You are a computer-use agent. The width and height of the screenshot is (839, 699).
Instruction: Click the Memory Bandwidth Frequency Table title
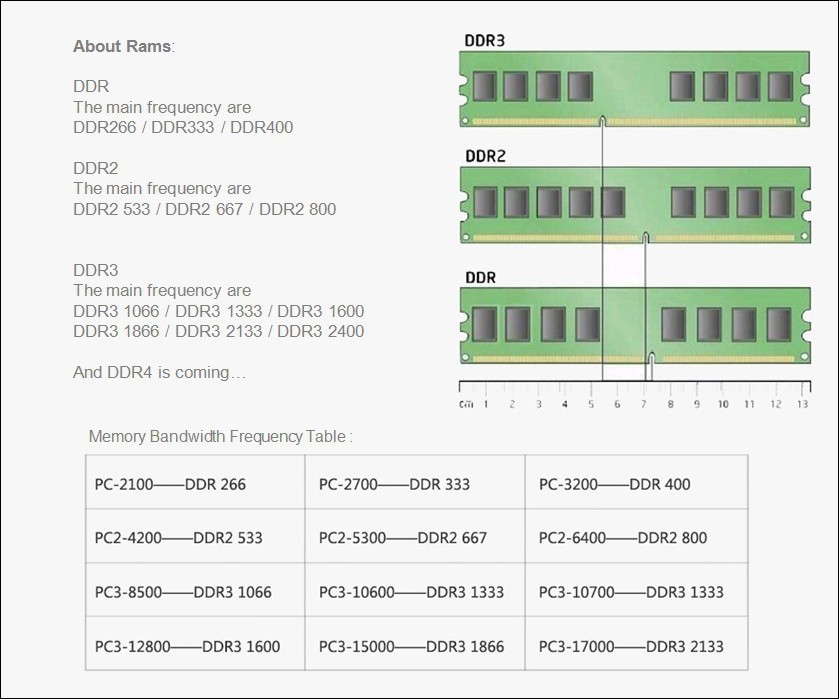[x=220, y=437]
